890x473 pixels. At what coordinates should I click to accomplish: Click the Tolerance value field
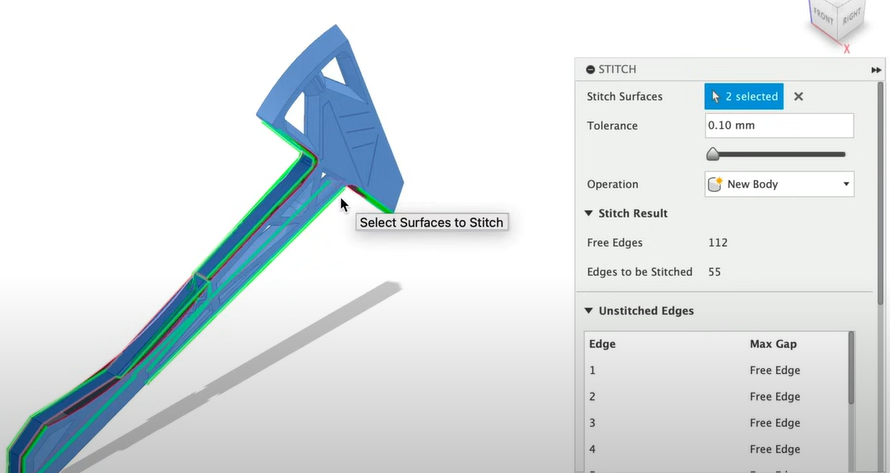tap(778, 126)
